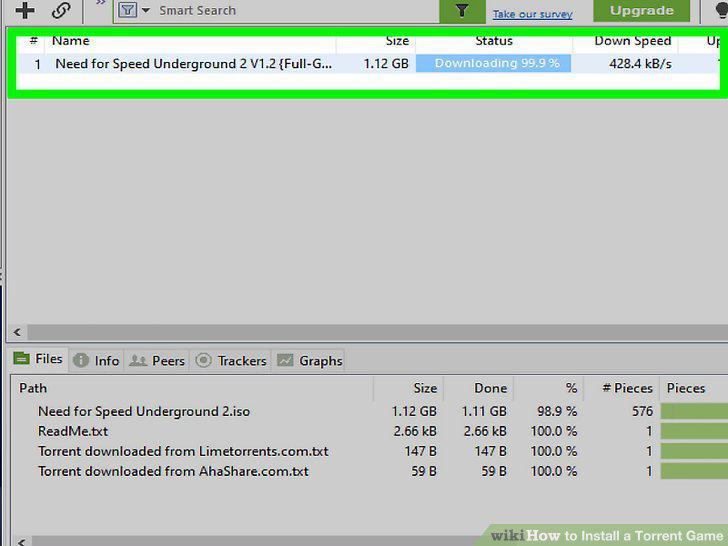
Task: Click the torrent list horizontal scrollbar track
Action: coord(377,332)
